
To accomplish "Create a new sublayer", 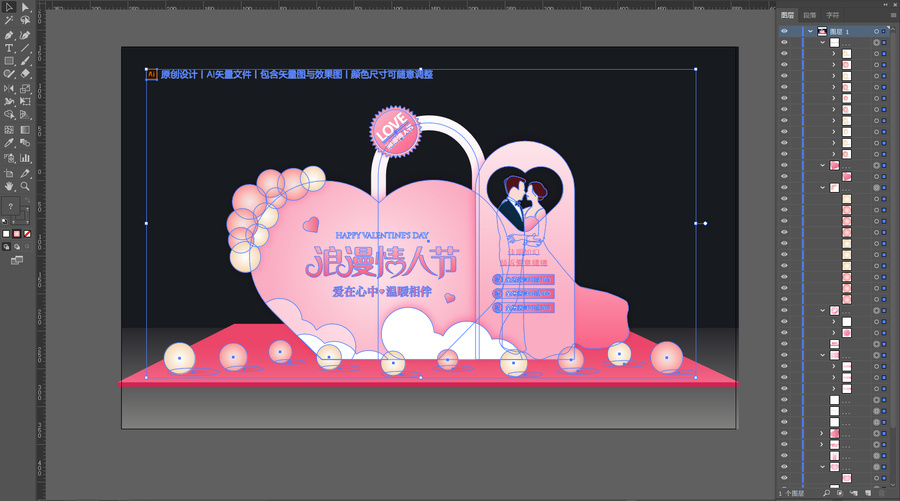I will pyautogui.click(x=854, y=493).
